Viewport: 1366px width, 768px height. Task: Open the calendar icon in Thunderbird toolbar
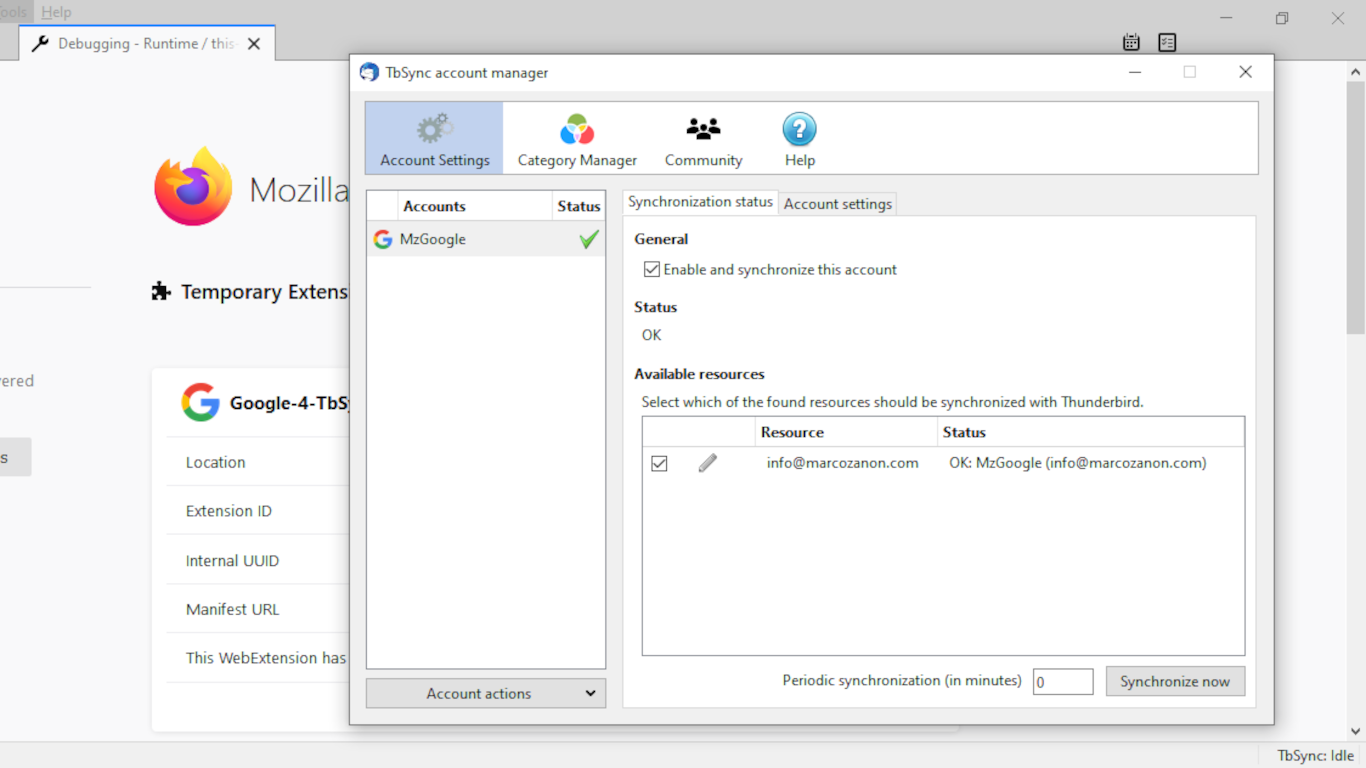pos(1131,42)
